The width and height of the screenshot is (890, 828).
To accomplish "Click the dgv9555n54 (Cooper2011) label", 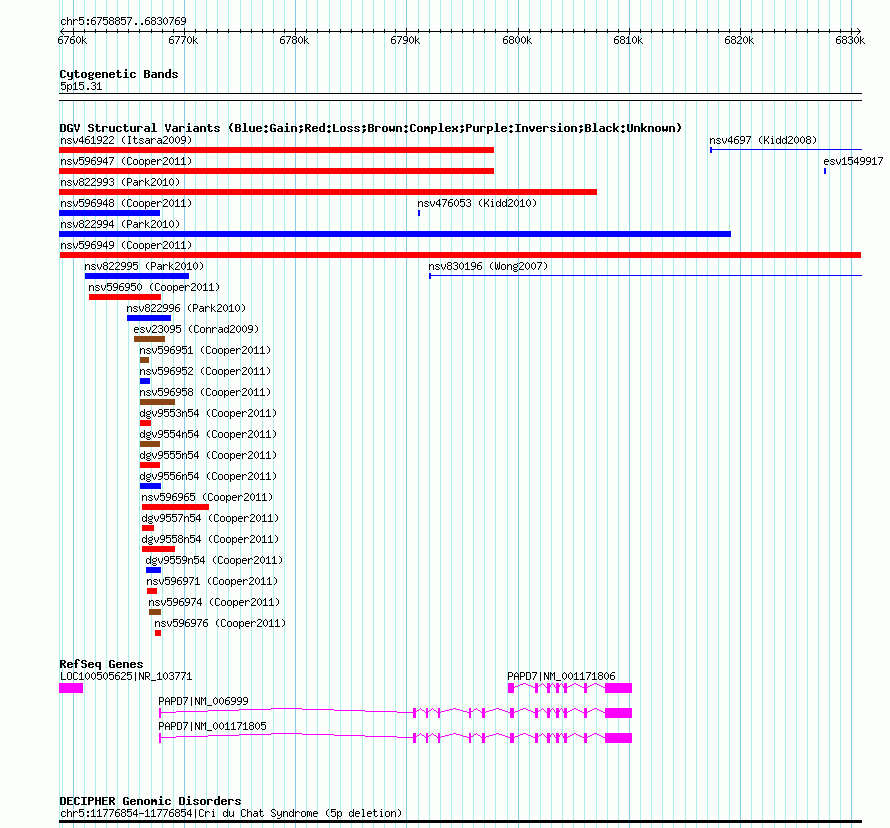I will pyautogui.click(x=208, y=455).
